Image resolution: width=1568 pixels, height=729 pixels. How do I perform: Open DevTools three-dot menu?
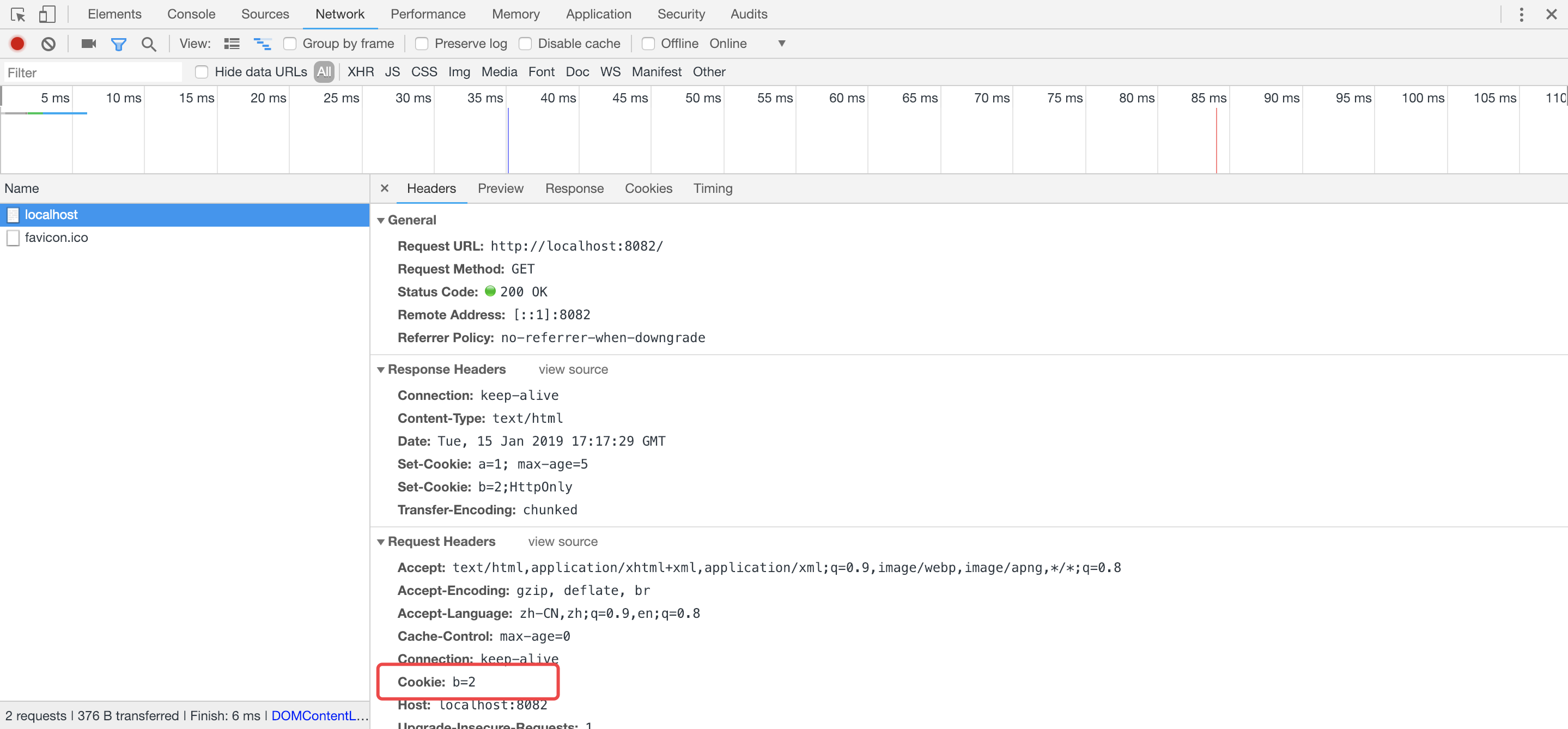(x=1521, y=15)
